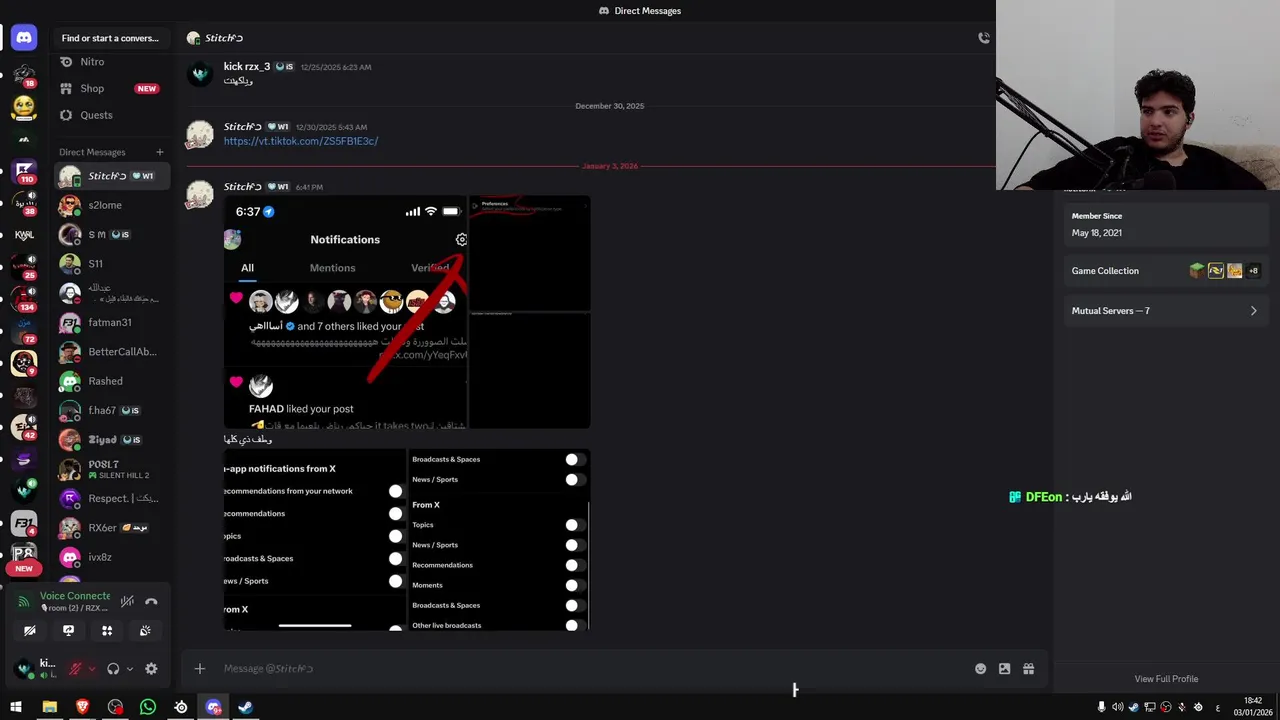Open the Respect. conversation
This screenshot has height=720, width=1280.
pos(112,498)
